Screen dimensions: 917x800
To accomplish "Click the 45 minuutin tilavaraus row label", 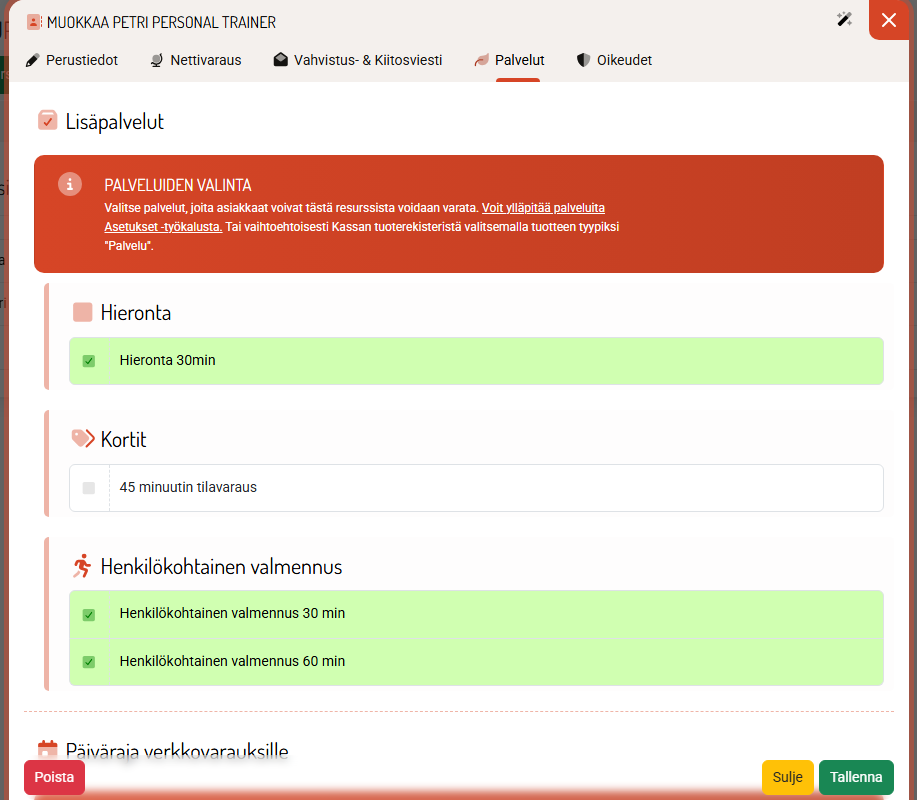I will coord(188,487).
